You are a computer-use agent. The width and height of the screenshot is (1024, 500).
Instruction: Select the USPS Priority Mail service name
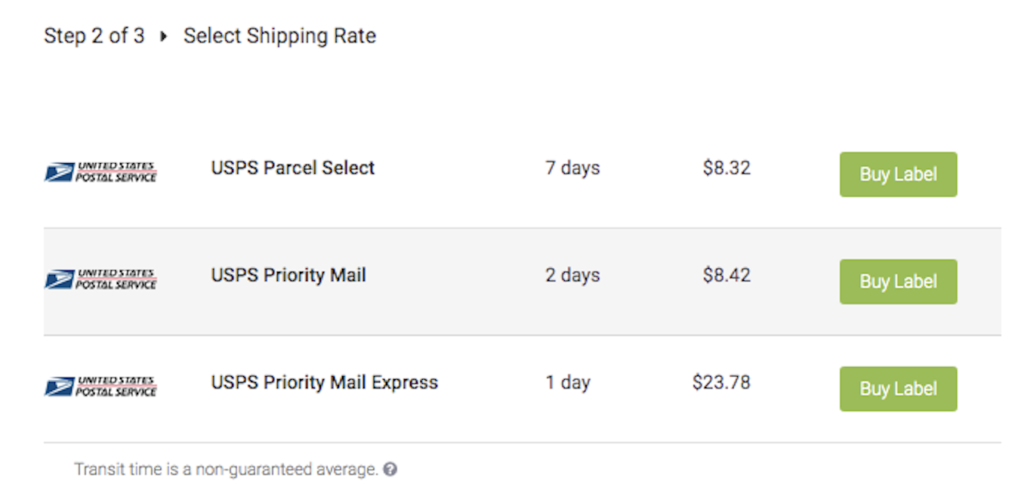[288, 275]
